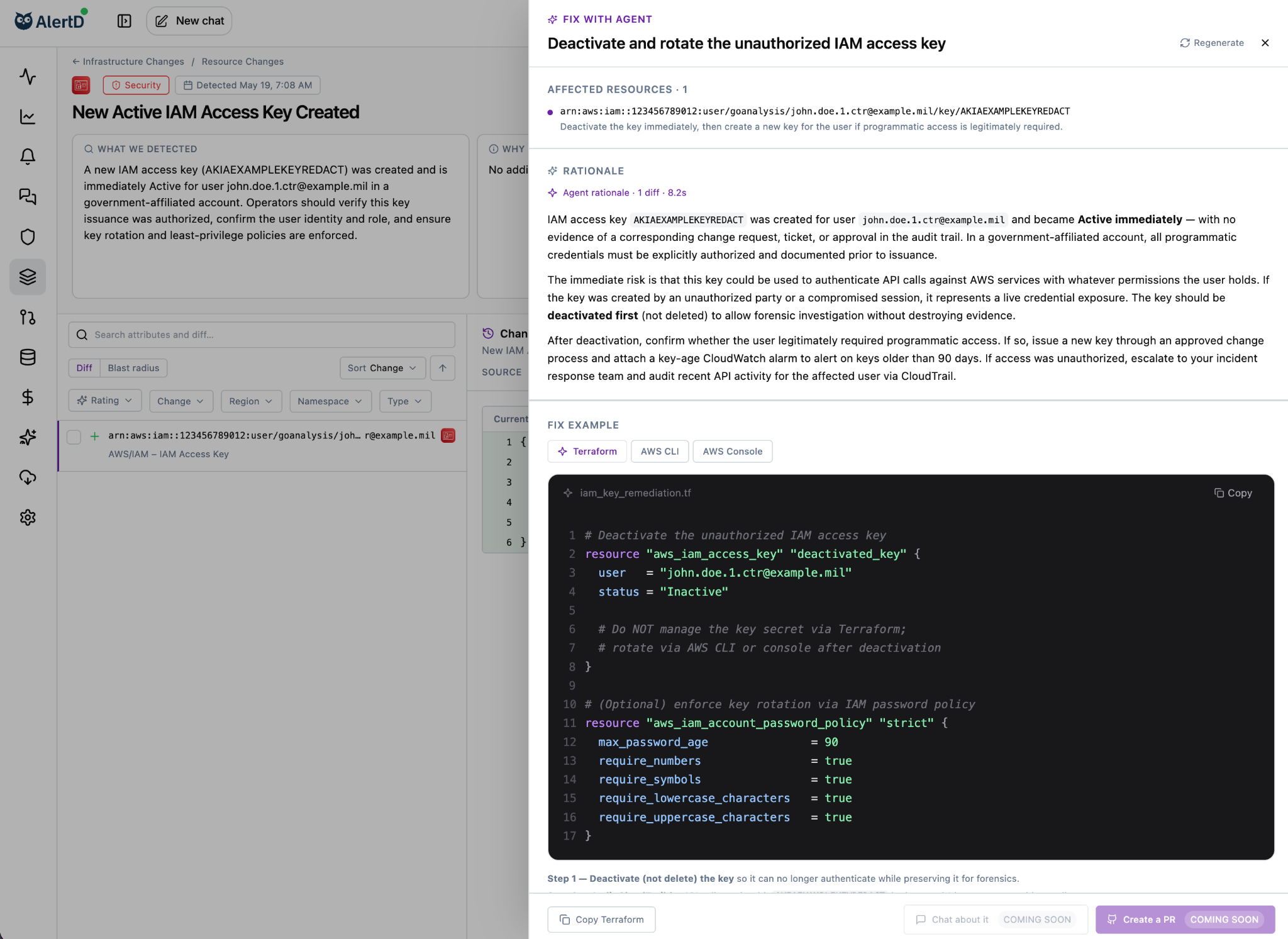This screenshot has width=1288, height=939.
Task: Click the Security tag badge
Action: pos(136,85)
